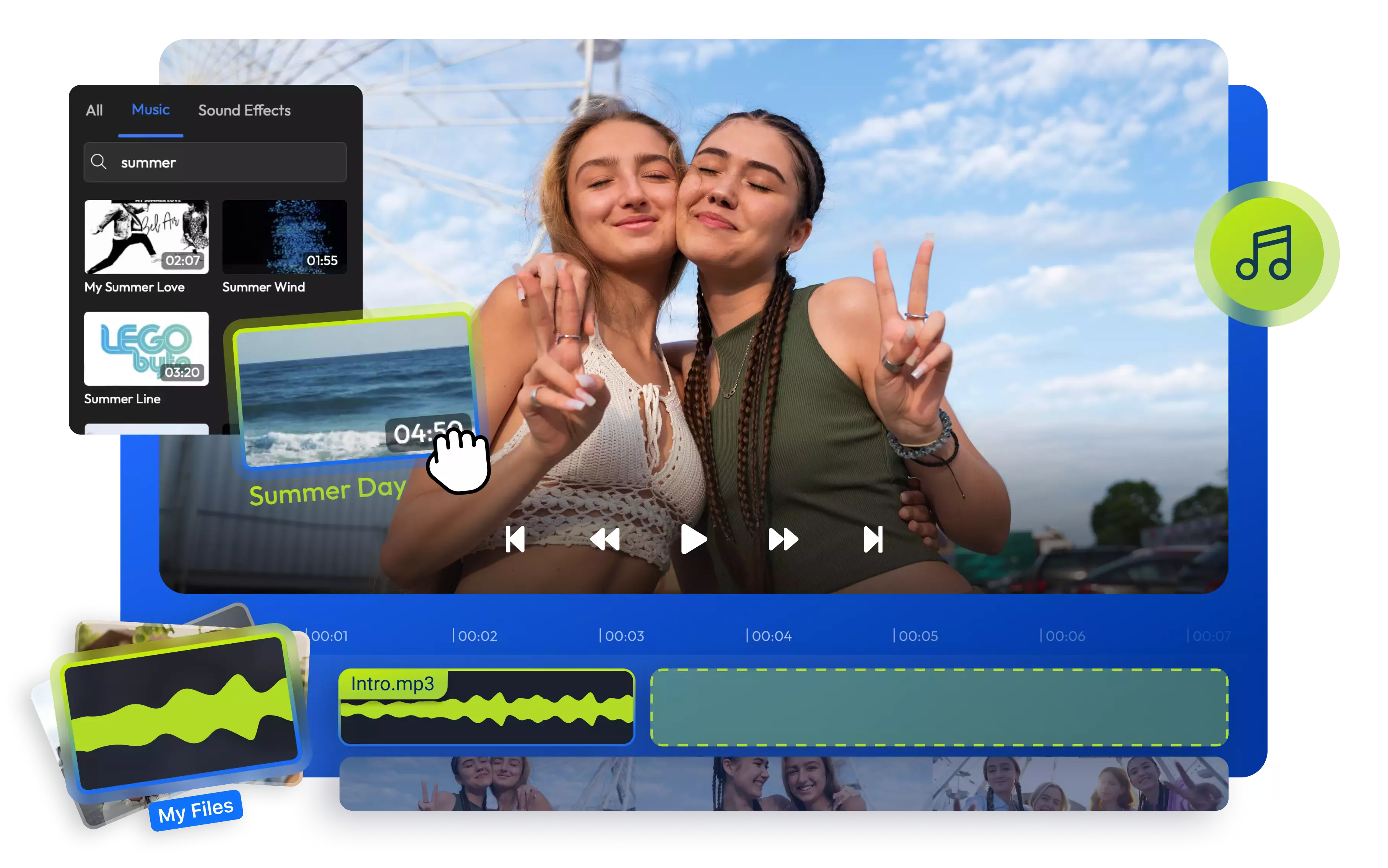This screenshot has width=1388, height=868.
Task: Open My Files
Action: click(195, 808)
